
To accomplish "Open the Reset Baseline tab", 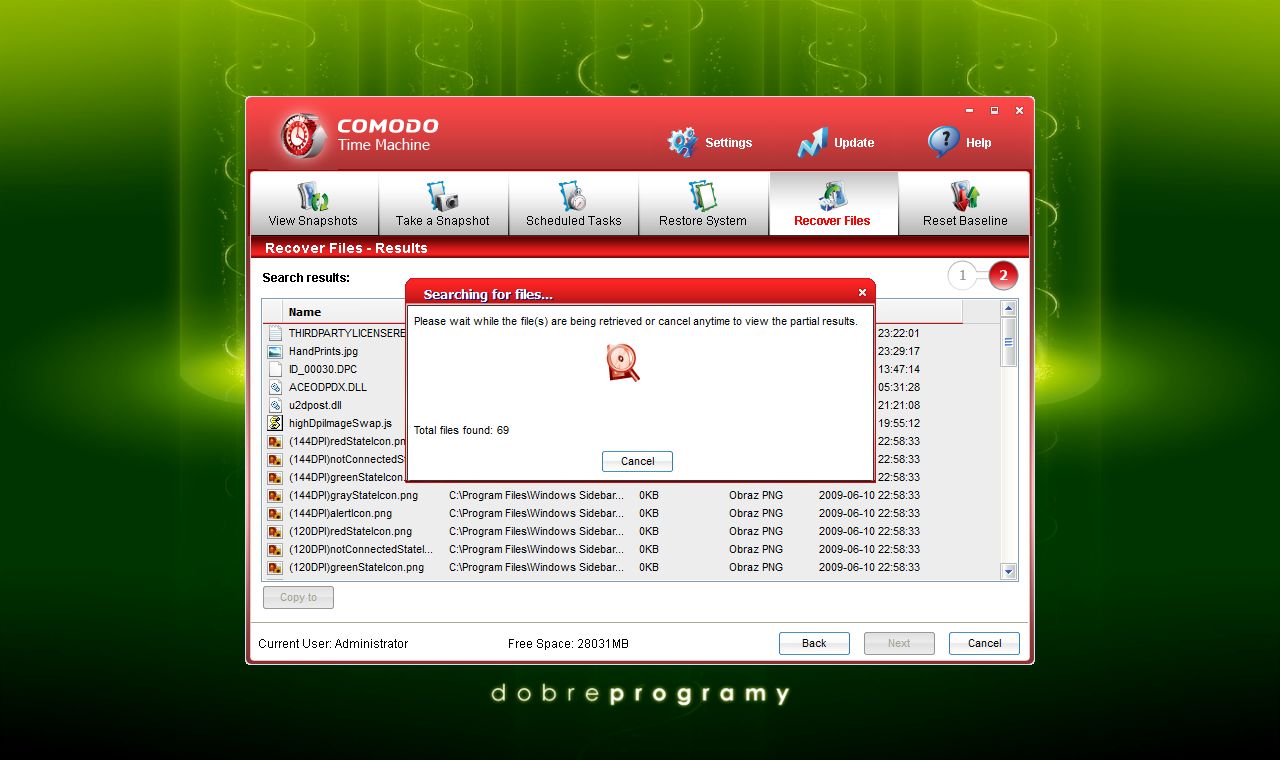I will tap(964, 204).
